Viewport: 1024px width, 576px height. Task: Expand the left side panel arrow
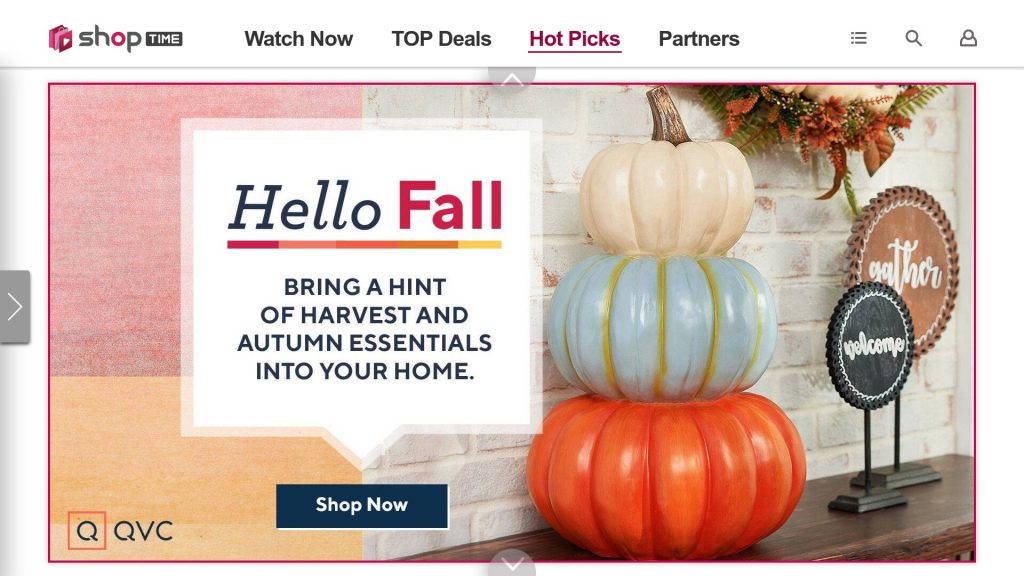tap(15, 306)
